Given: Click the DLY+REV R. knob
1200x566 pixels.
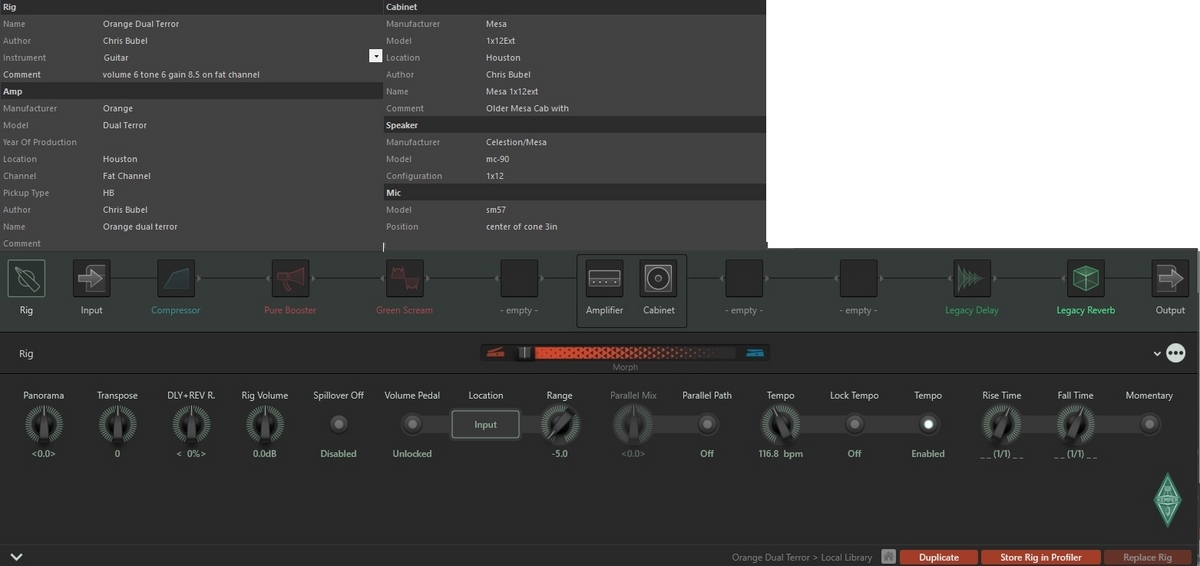Looking at the screenshot, I should point(191,426).
